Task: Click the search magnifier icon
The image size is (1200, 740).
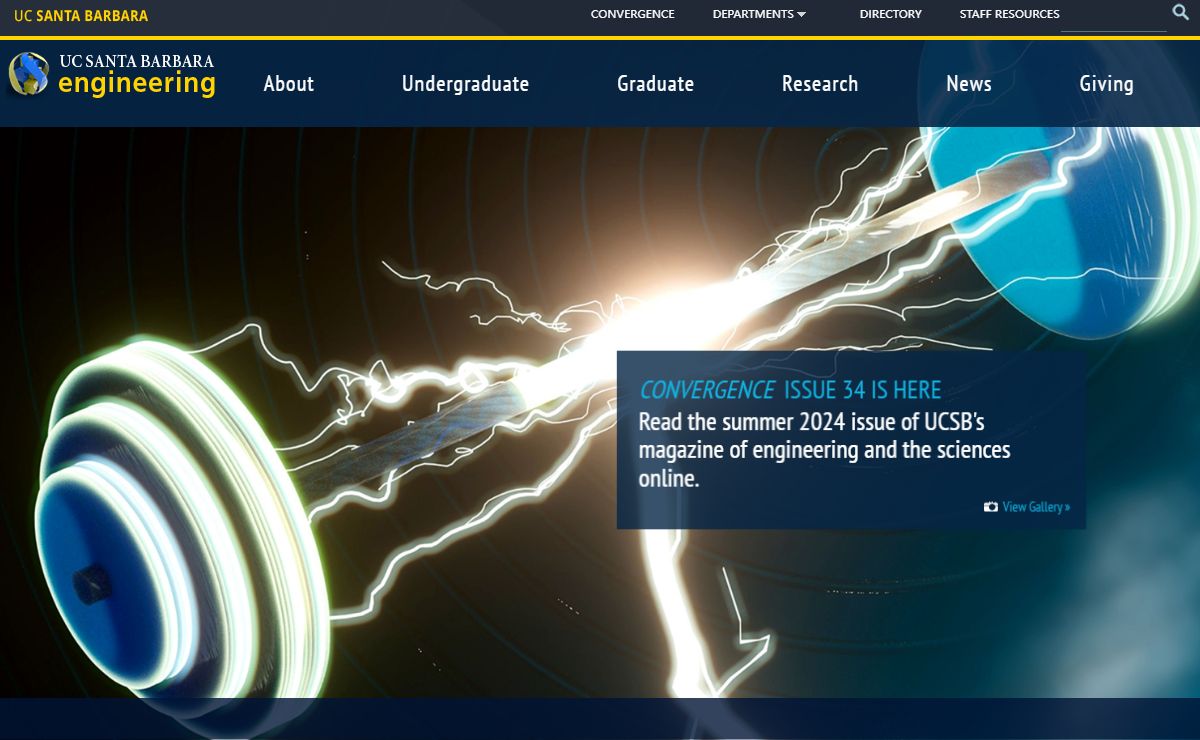Action: tap(1180, 13)
